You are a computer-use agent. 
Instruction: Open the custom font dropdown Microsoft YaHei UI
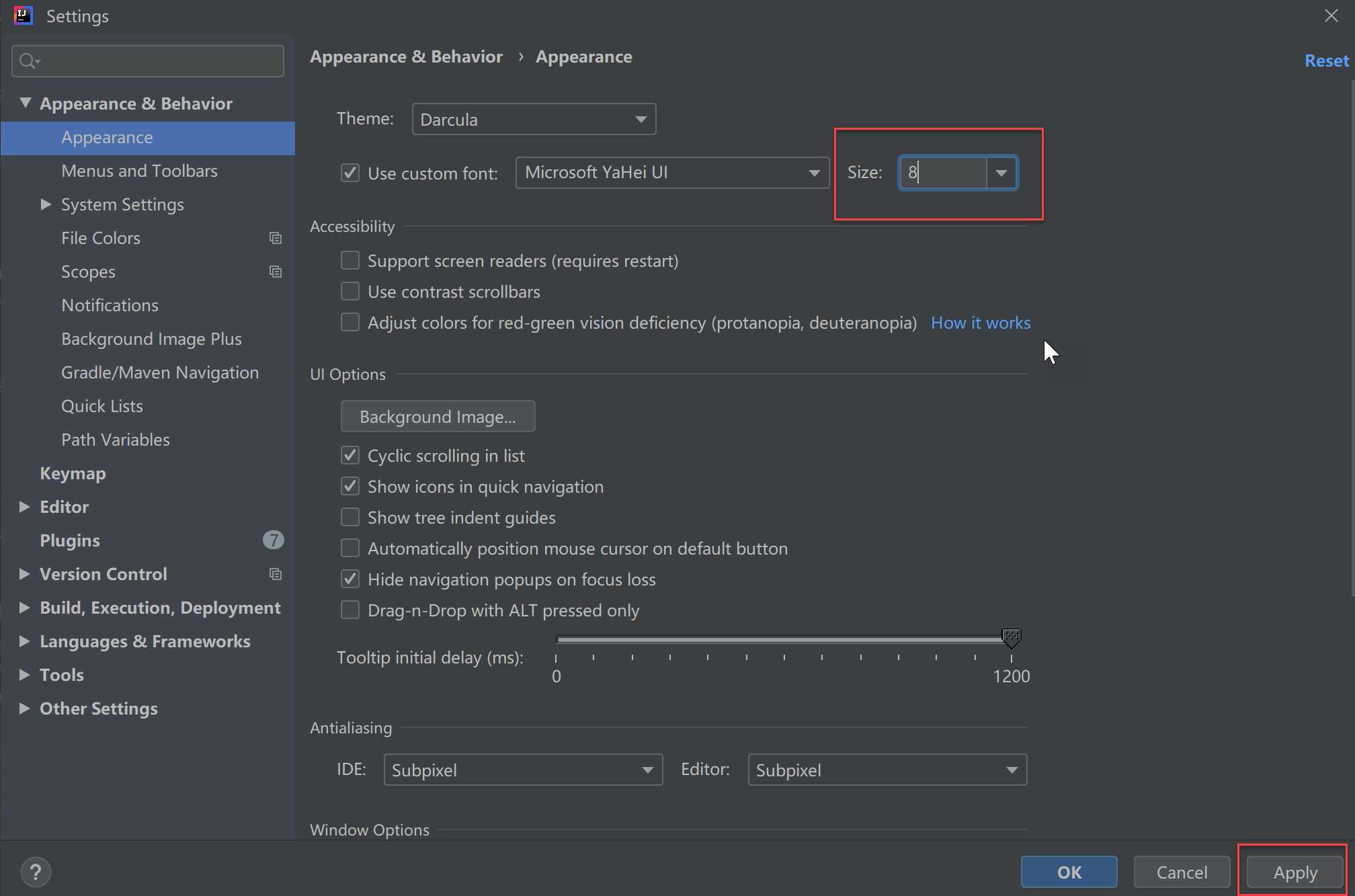point(672,173)
